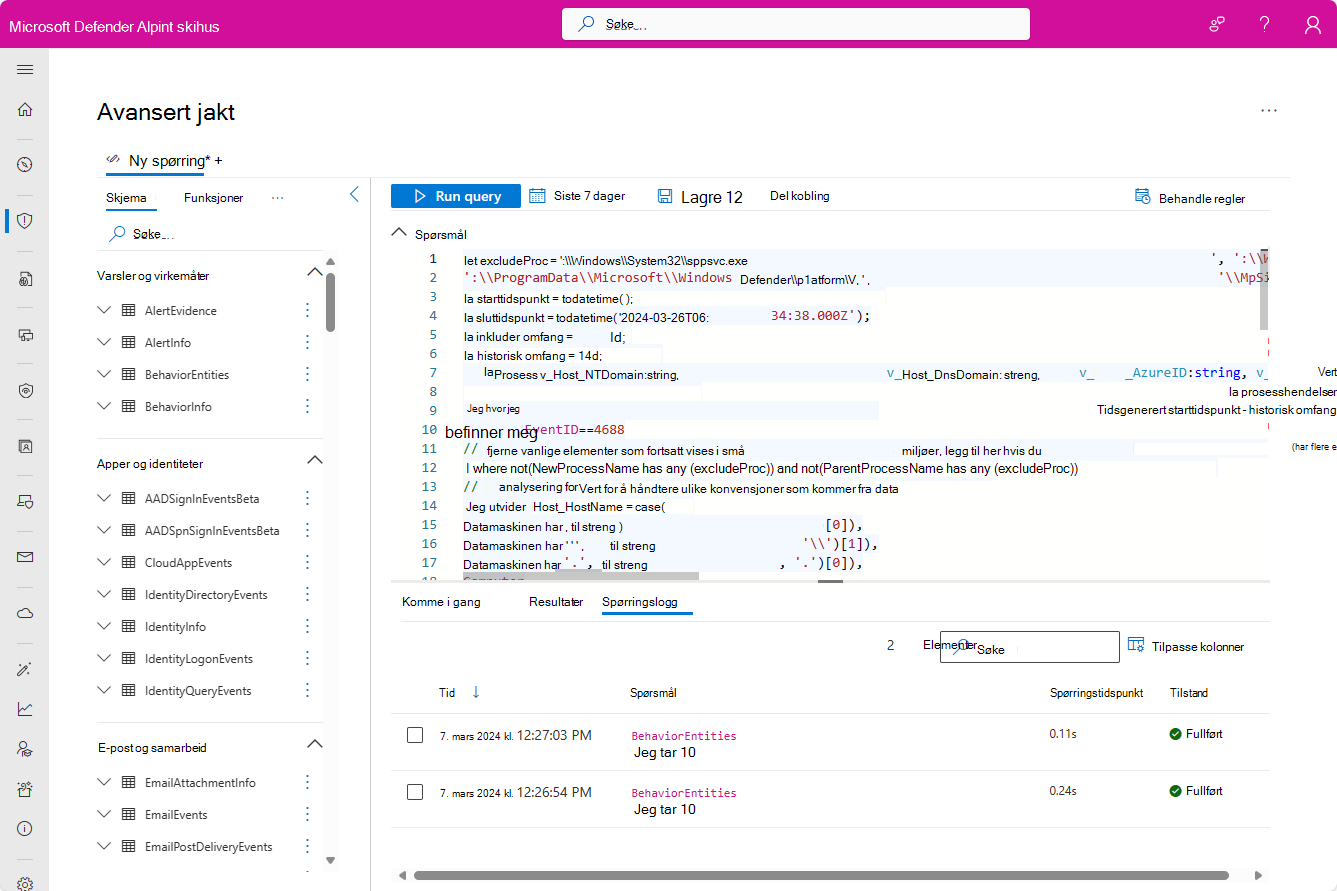Screen dimensions: 1337x891
Task: Click the top Søke search box
Action: (796, 24)
